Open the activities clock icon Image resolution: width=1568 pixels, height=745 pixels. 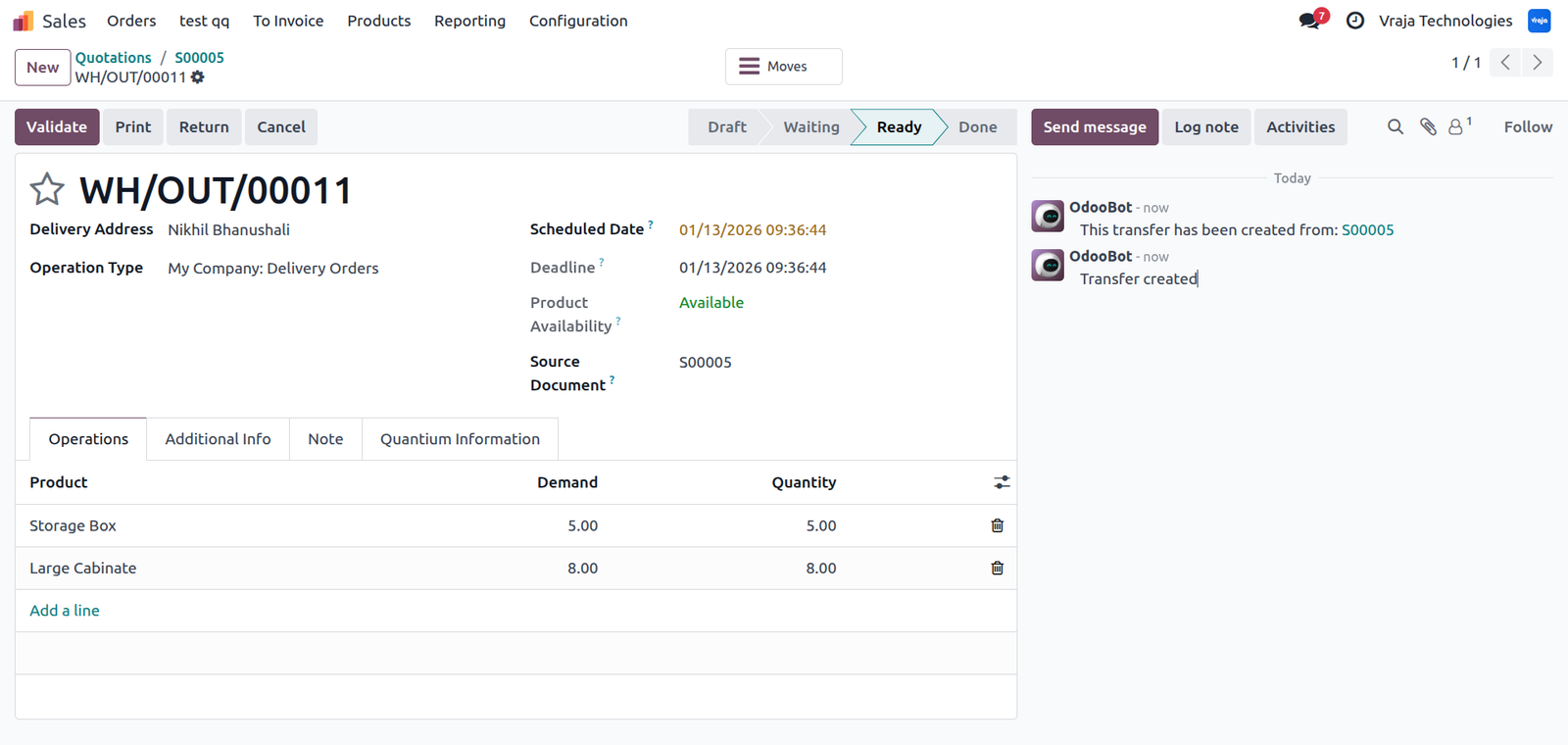[1355, 21]
